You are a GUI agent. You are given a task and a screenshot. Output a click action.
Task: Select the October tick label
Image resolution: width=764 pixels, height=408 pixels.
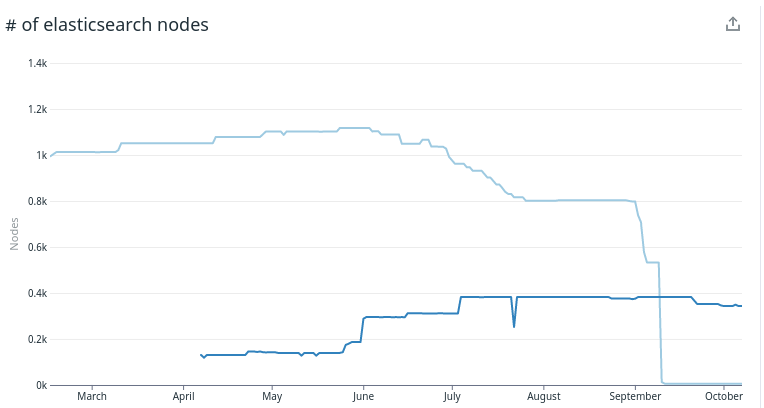point(724,396)
